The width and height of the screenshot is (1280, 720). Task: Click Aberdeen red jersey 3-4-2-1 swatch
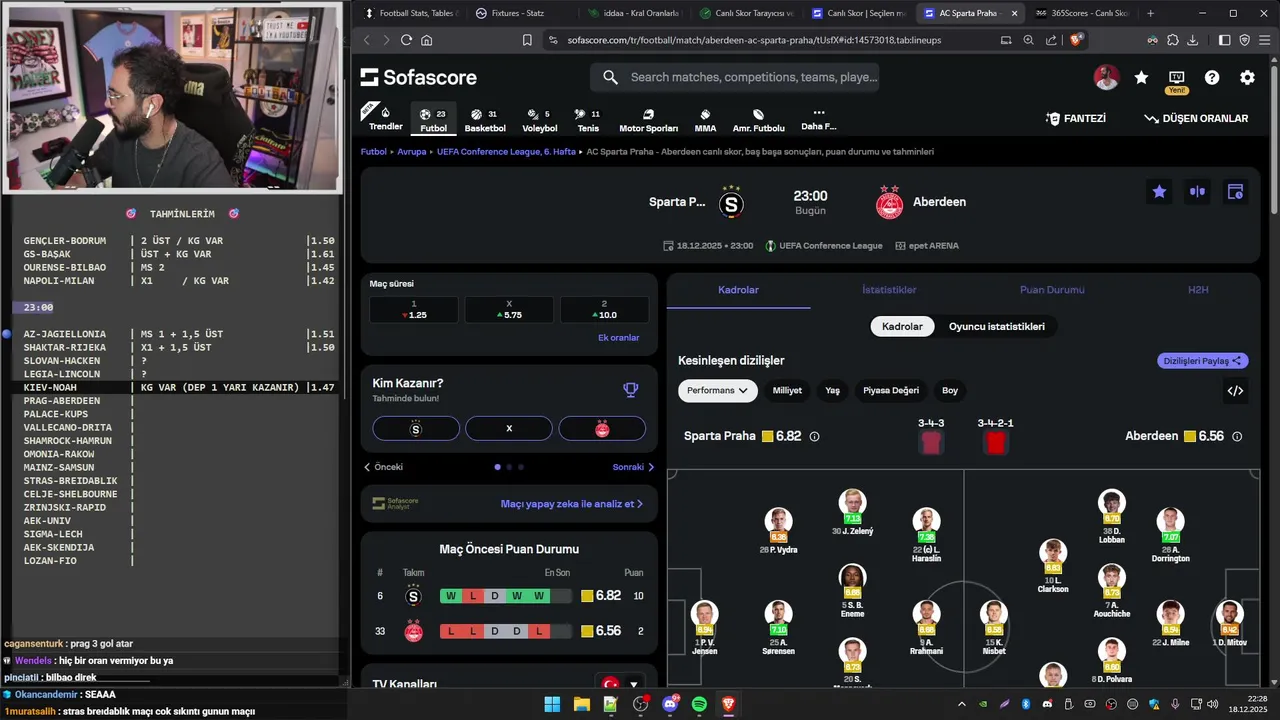[995, 443]
